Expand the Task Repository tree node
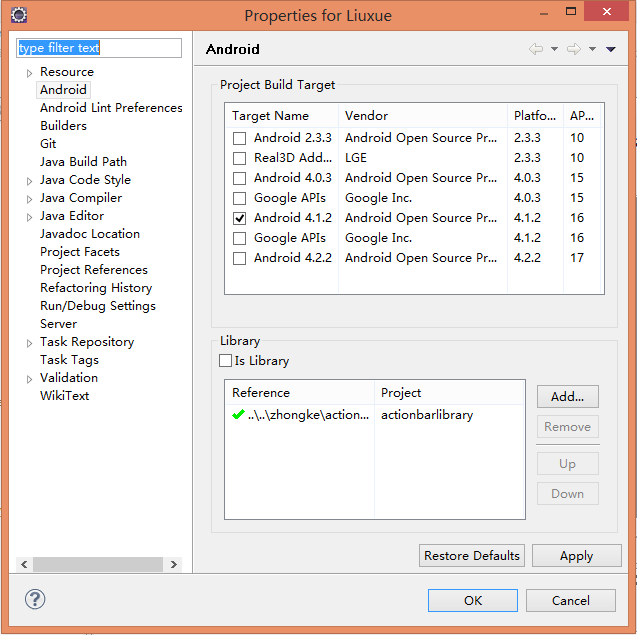 (29, 343)
